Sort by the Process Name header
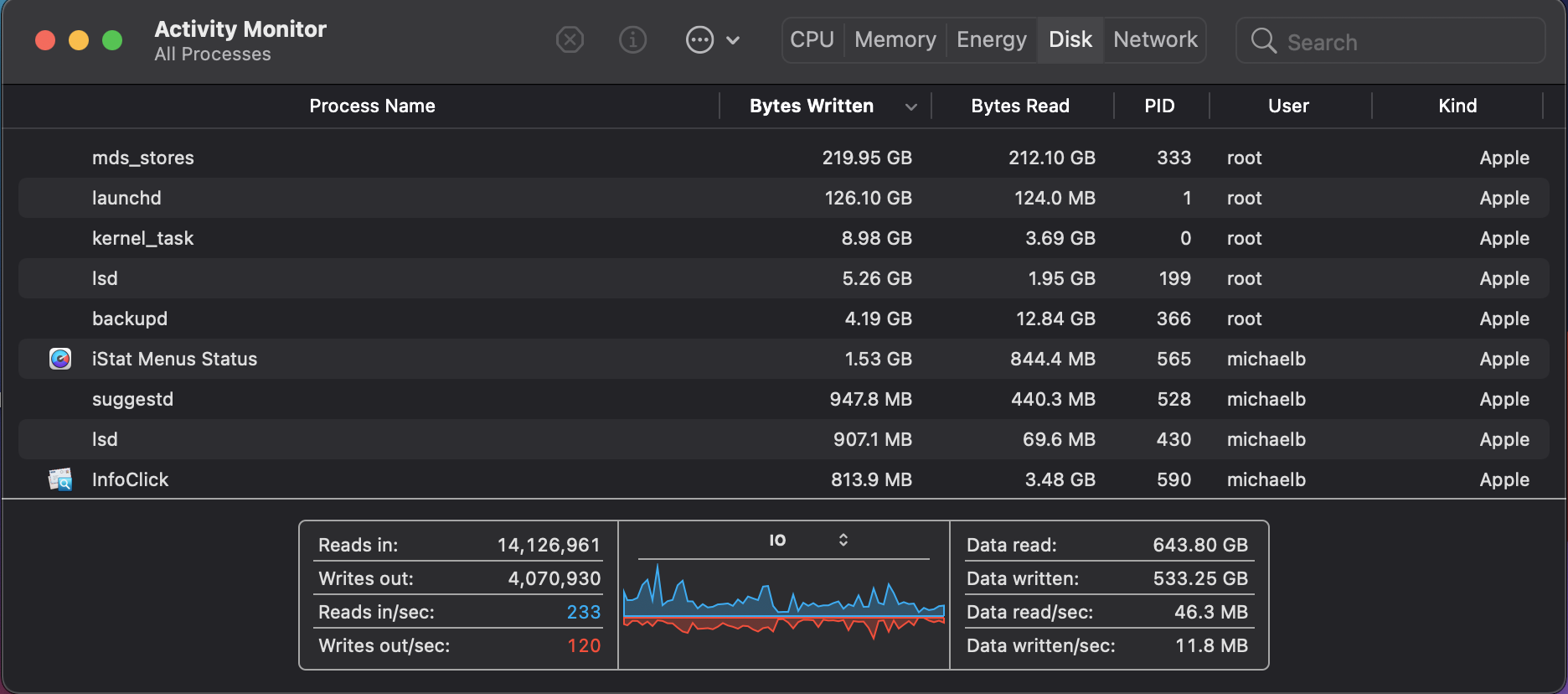This screenshot has height=694, width=1568. click(372, 106)
